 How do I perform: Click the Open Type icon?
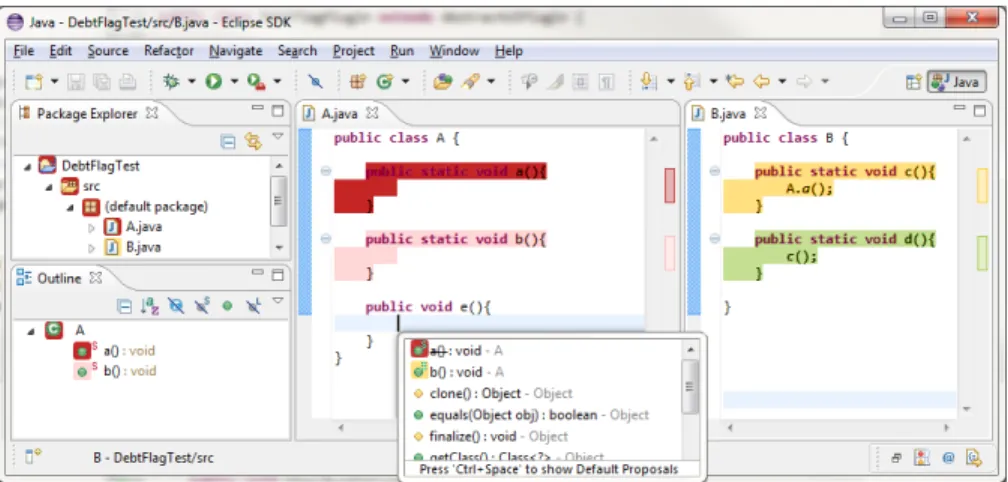click(442, 82)
